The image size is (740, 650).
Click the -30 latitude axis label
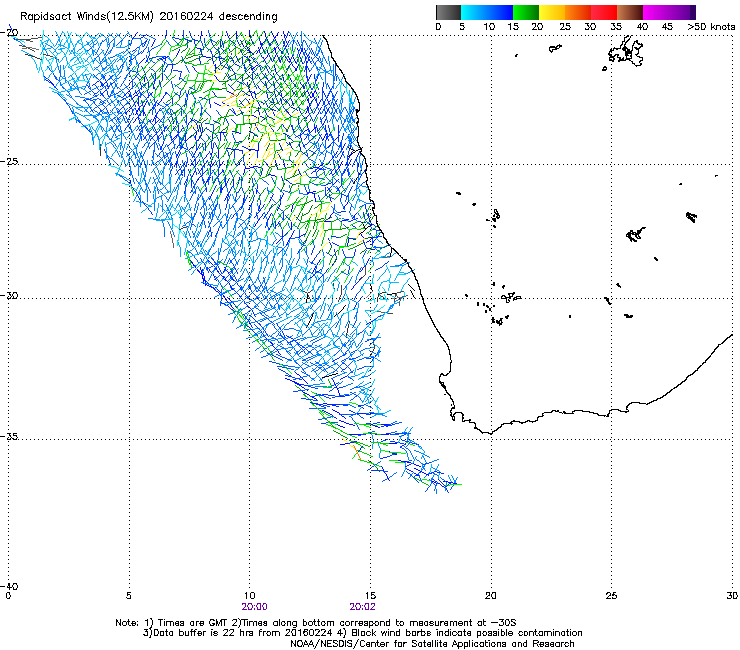click(10, 295)
